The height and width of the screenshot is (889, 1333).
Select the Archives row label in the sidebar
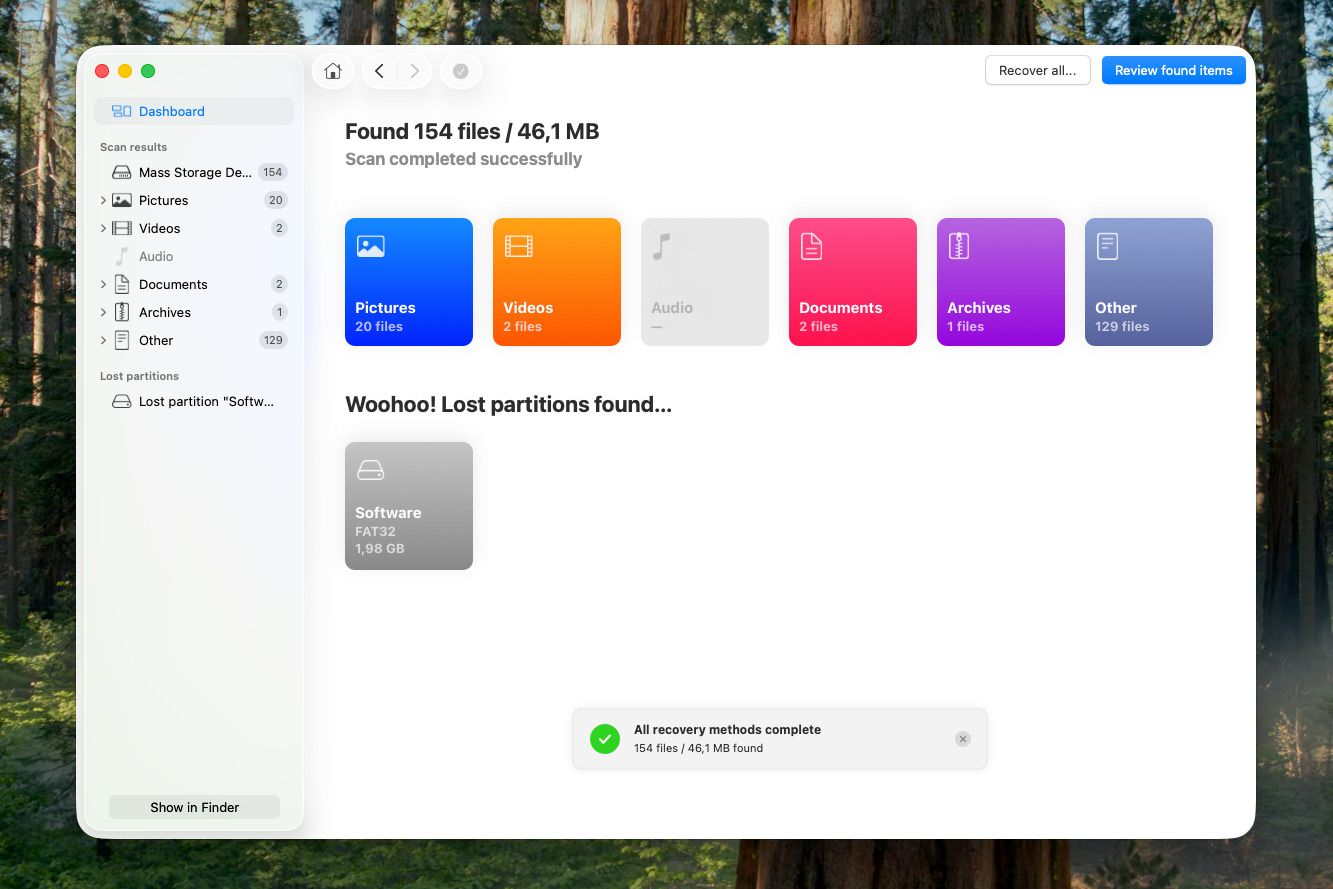tap(165, 312)
